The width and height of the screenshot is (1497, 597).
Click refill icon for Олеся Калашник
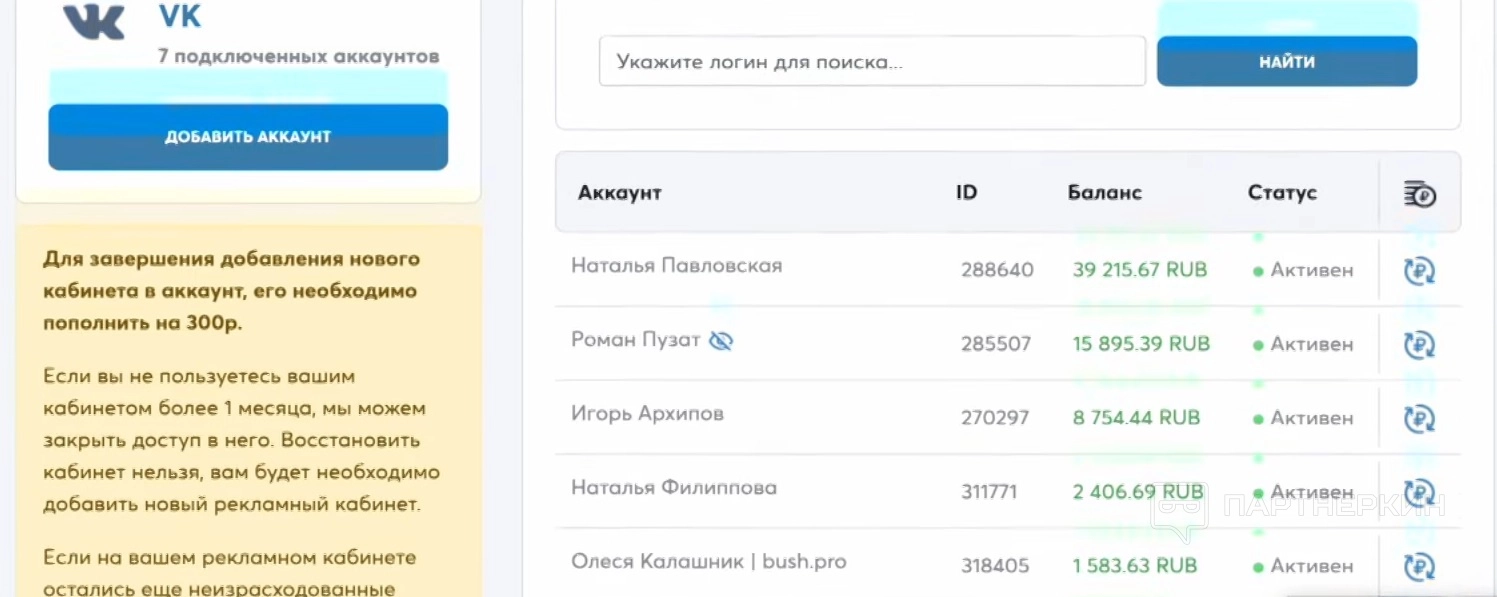click(x=1420, y=566)
